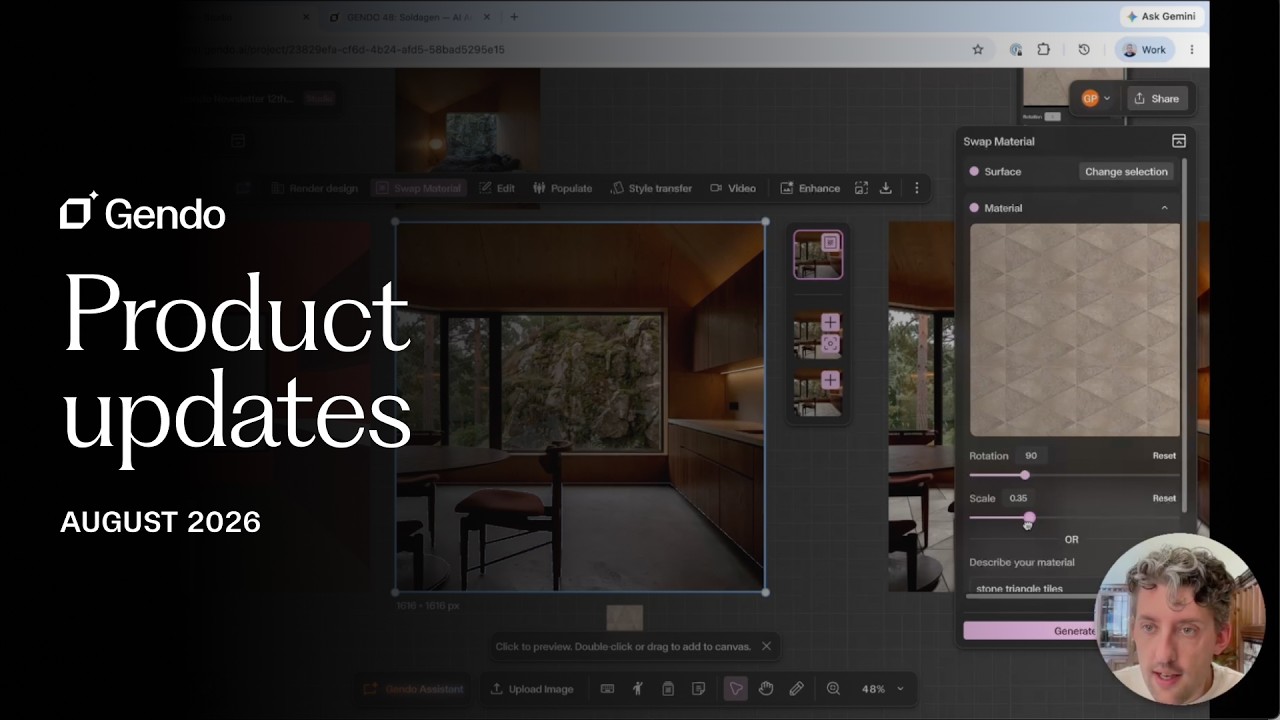The image size is (1280, 720).
Task: Select the pointer cursor tool
Action: coord(735,689)
